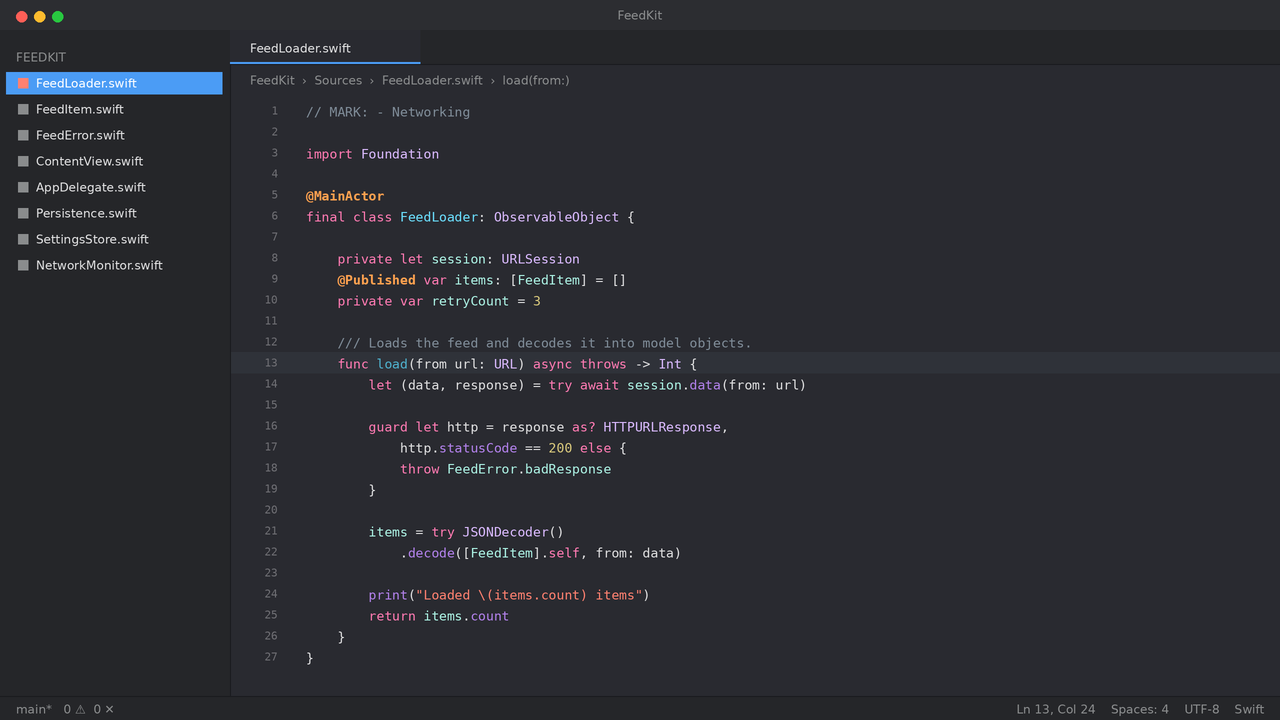This screenshot has height=720, width=1280.
Task: Select ContentView.swift in the file list
Action: (x=114, y=161)
